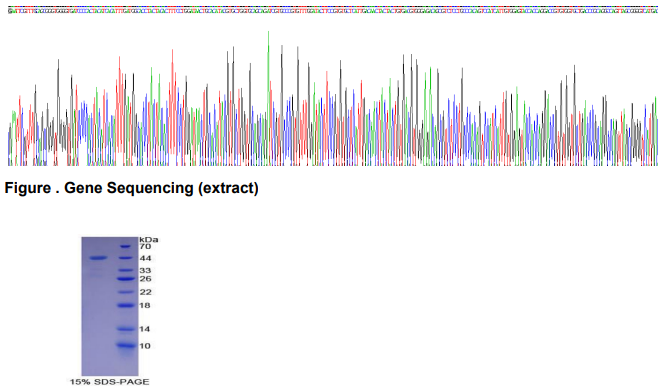Select the 70 kDa marker label
The width and height of the screenshot is (666, 392).
pyautogui.click(x=145, y=246)
